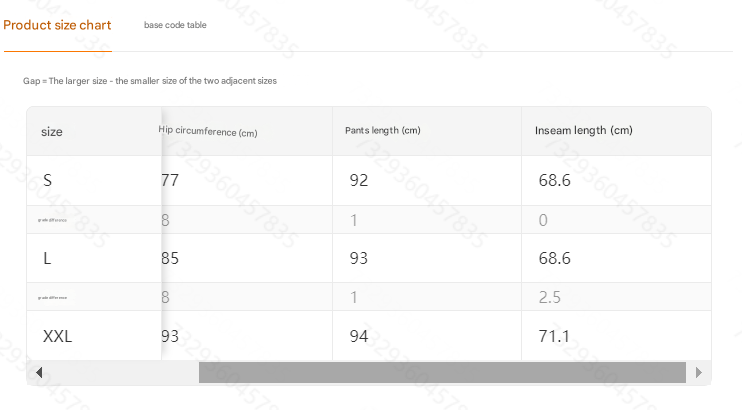Click the right scroll arrow of the table
This screenshot has width=742, height=410.
tap(699, 373)
